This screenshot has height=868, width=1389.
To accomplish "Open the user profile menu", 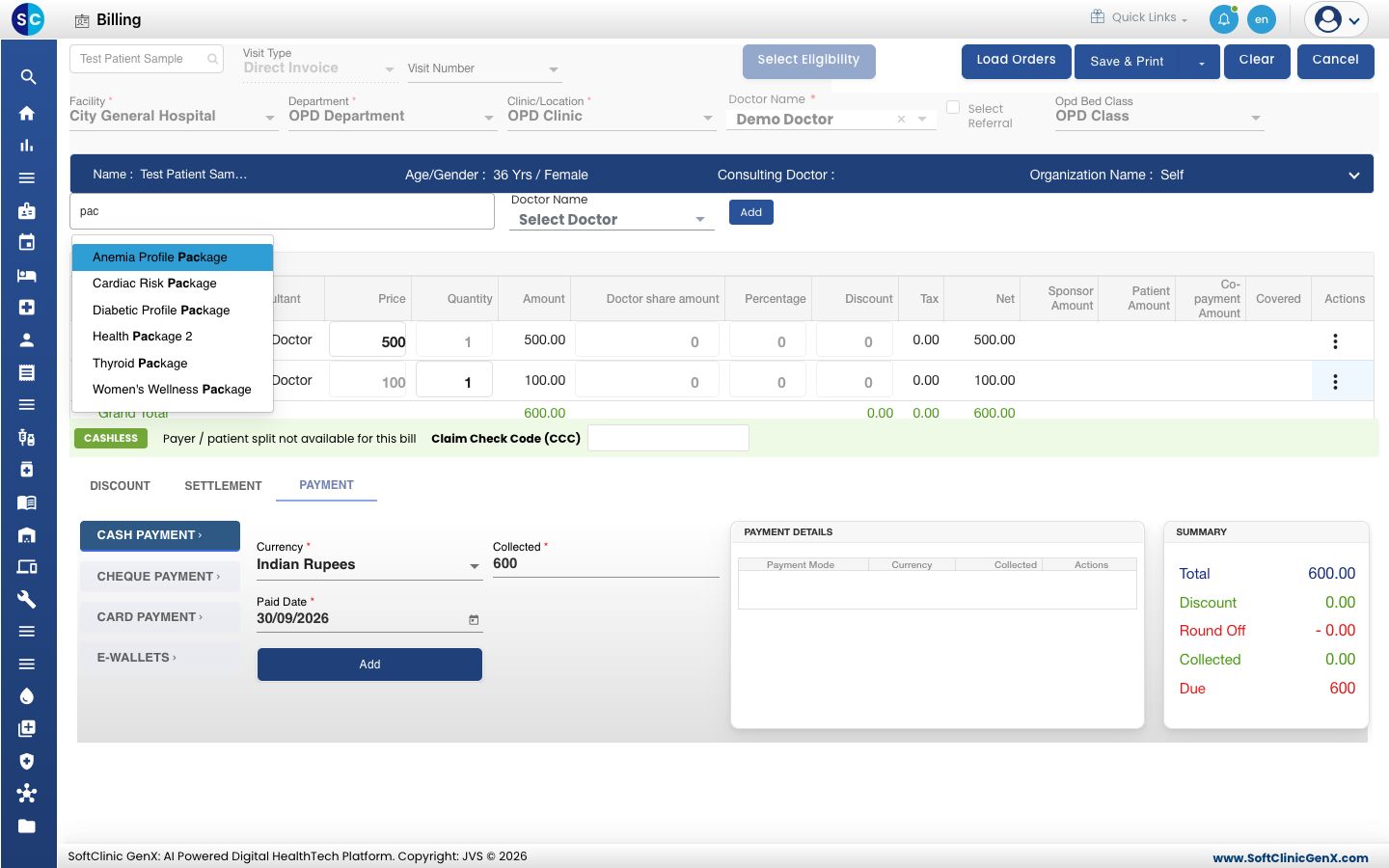I will coord(1337,19).
